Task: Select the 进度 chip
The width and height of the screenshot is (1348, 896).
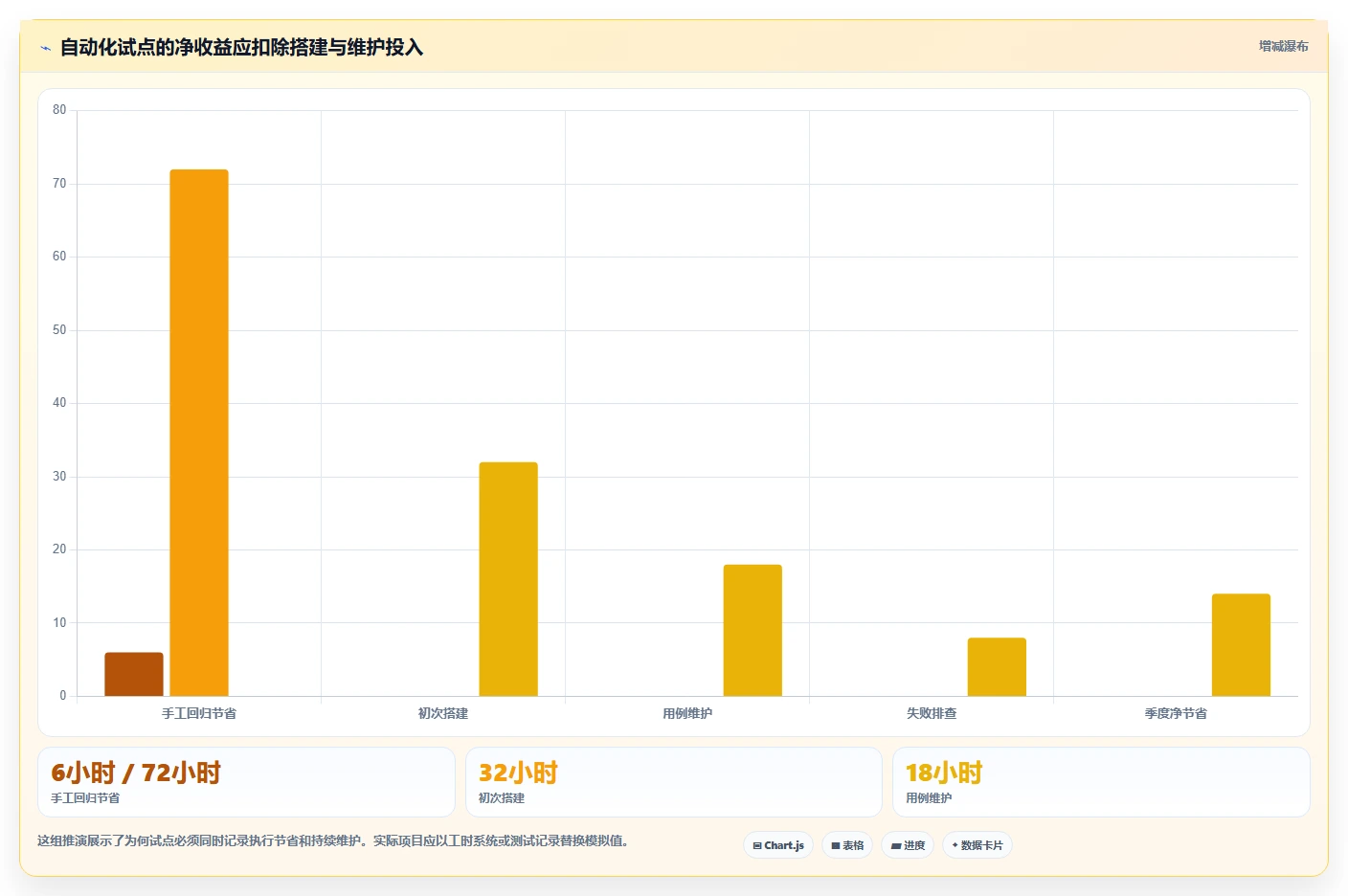Action: 908,845
